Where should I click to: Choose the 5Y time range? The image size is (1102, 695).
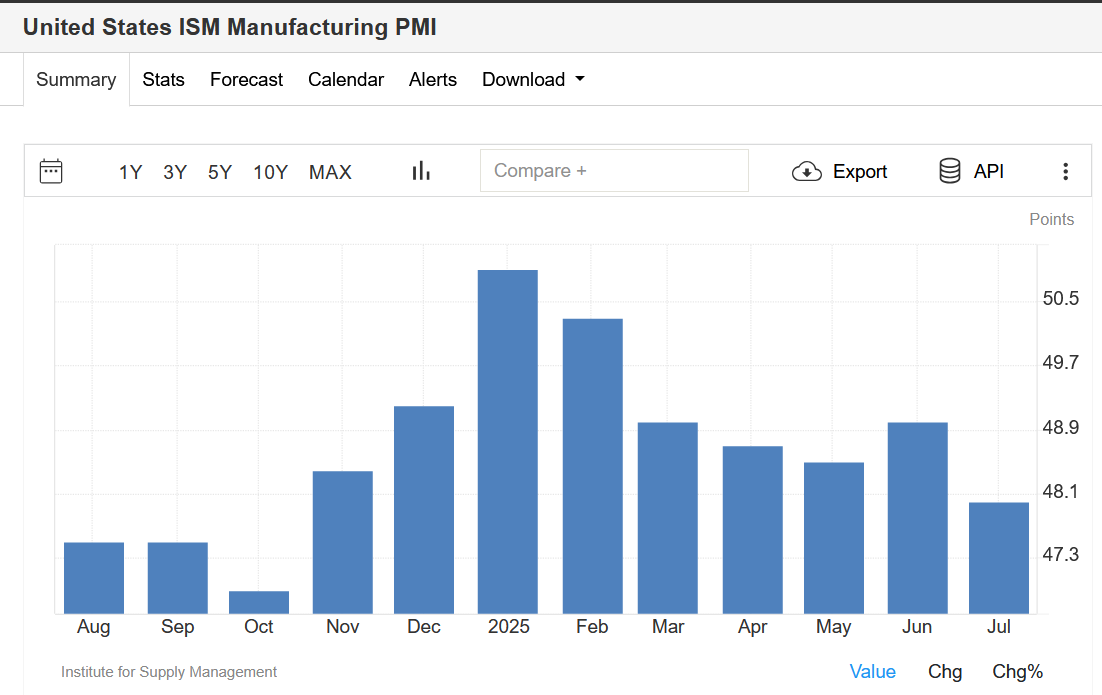219,172
